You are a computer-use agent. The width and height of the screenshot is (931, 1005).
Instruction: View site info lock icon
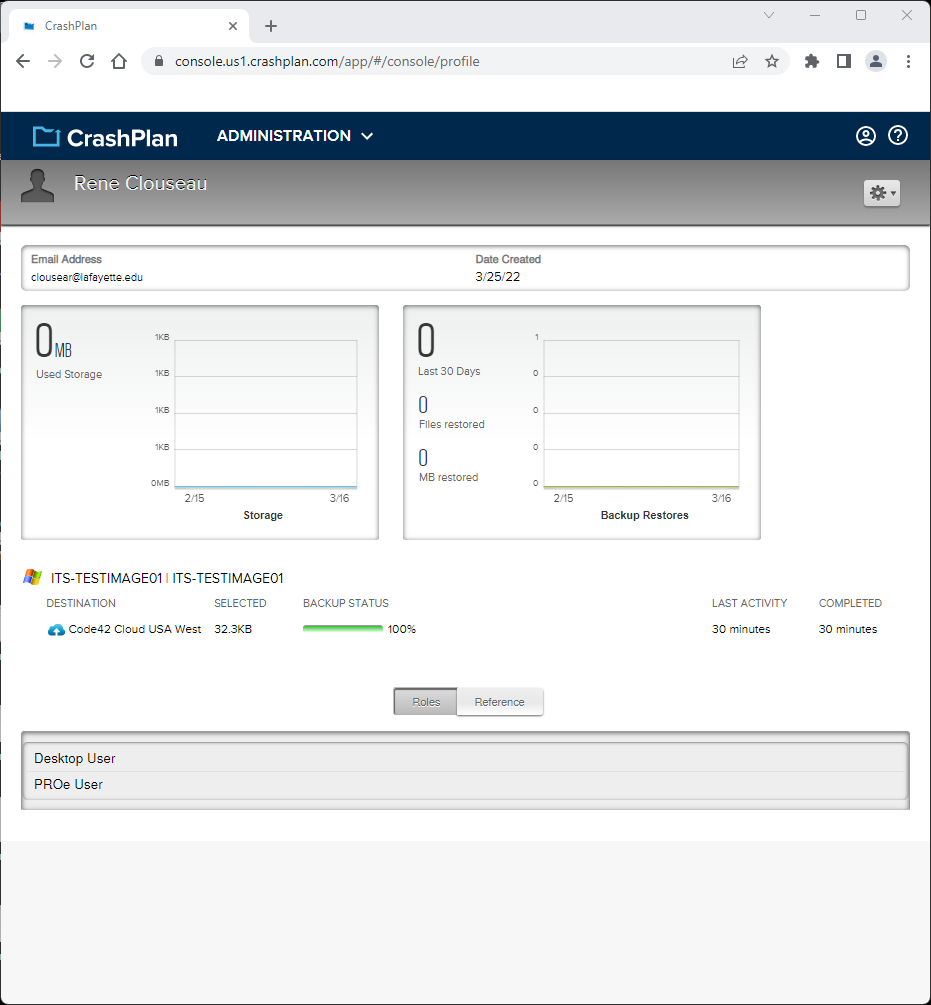click(x=160, y=62)
